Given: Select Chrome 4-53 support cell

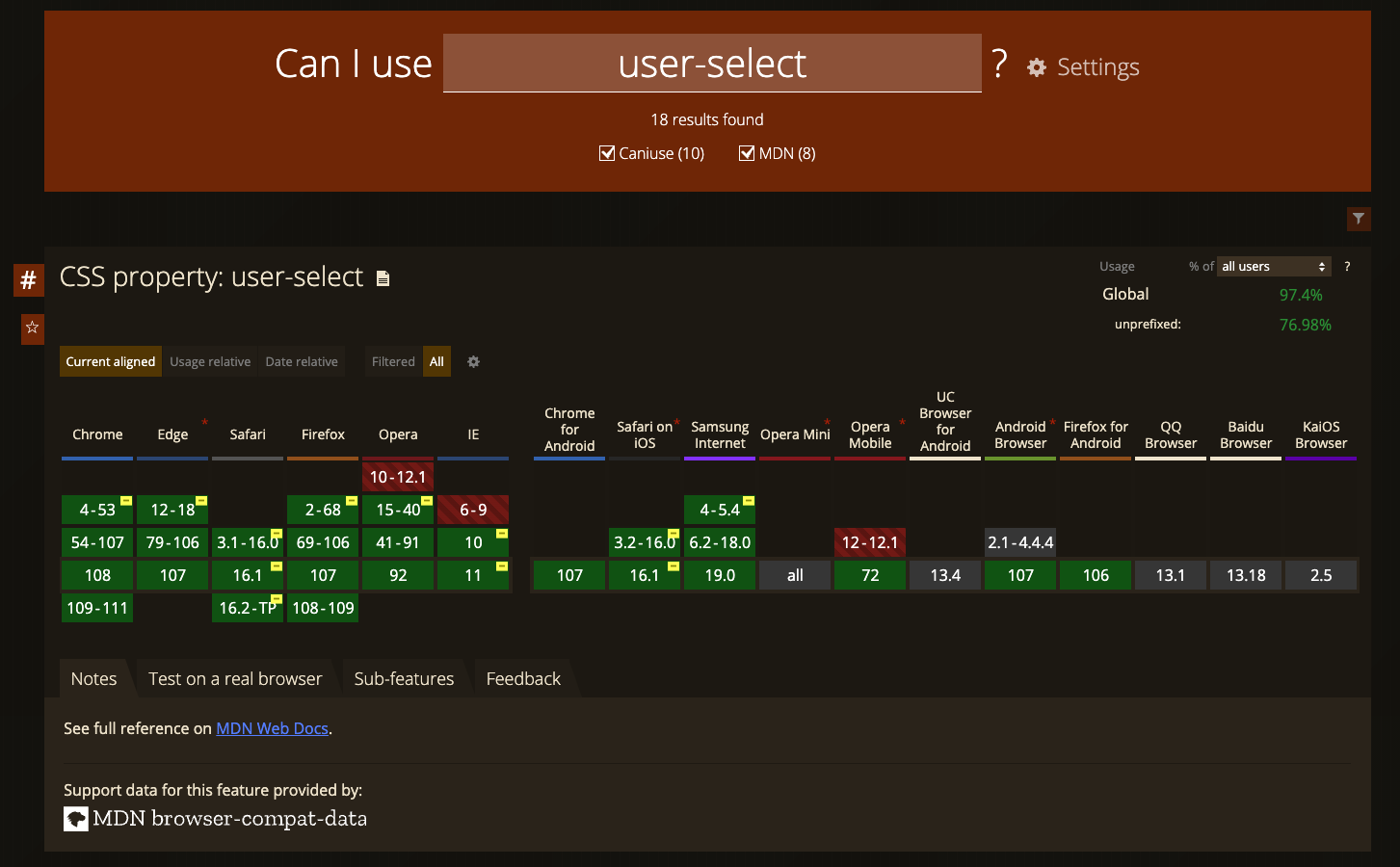Looking at the screenshot, I should tap(97, 510).
